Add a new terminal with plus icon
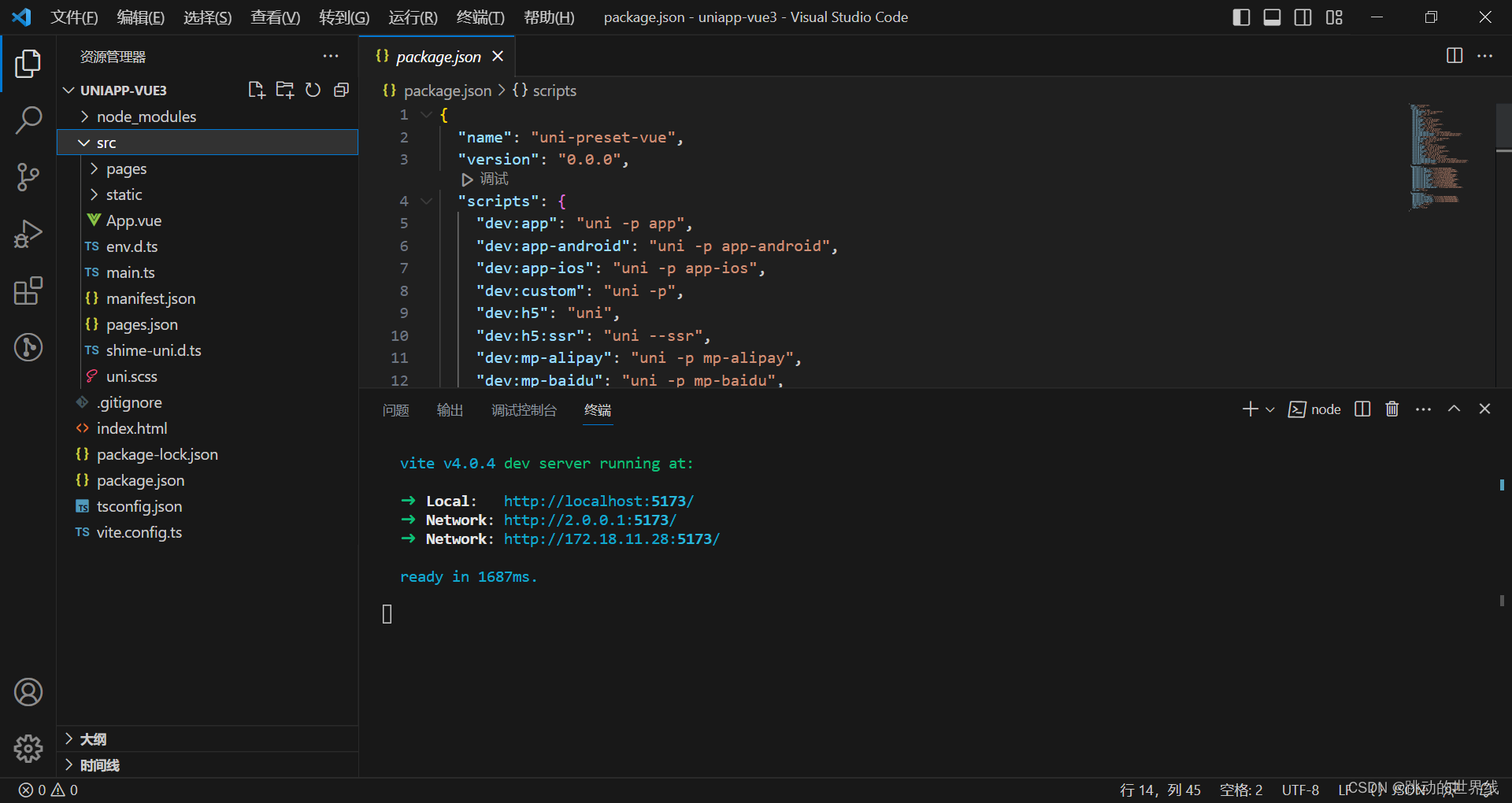This screenshot has height=803, width=1512. coord(1250,409)
